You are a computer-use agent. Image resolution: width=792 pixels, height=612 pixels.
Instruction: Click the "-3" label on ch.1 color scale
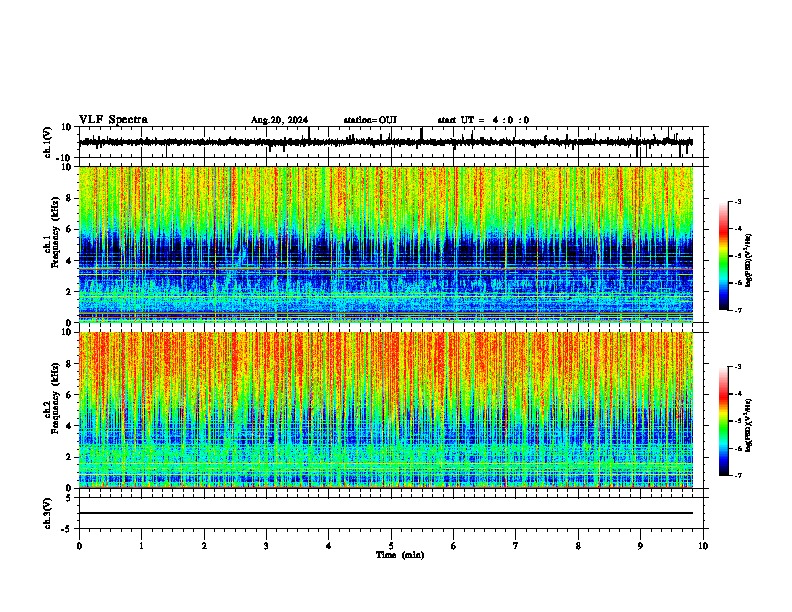click(x=738, y=202)
